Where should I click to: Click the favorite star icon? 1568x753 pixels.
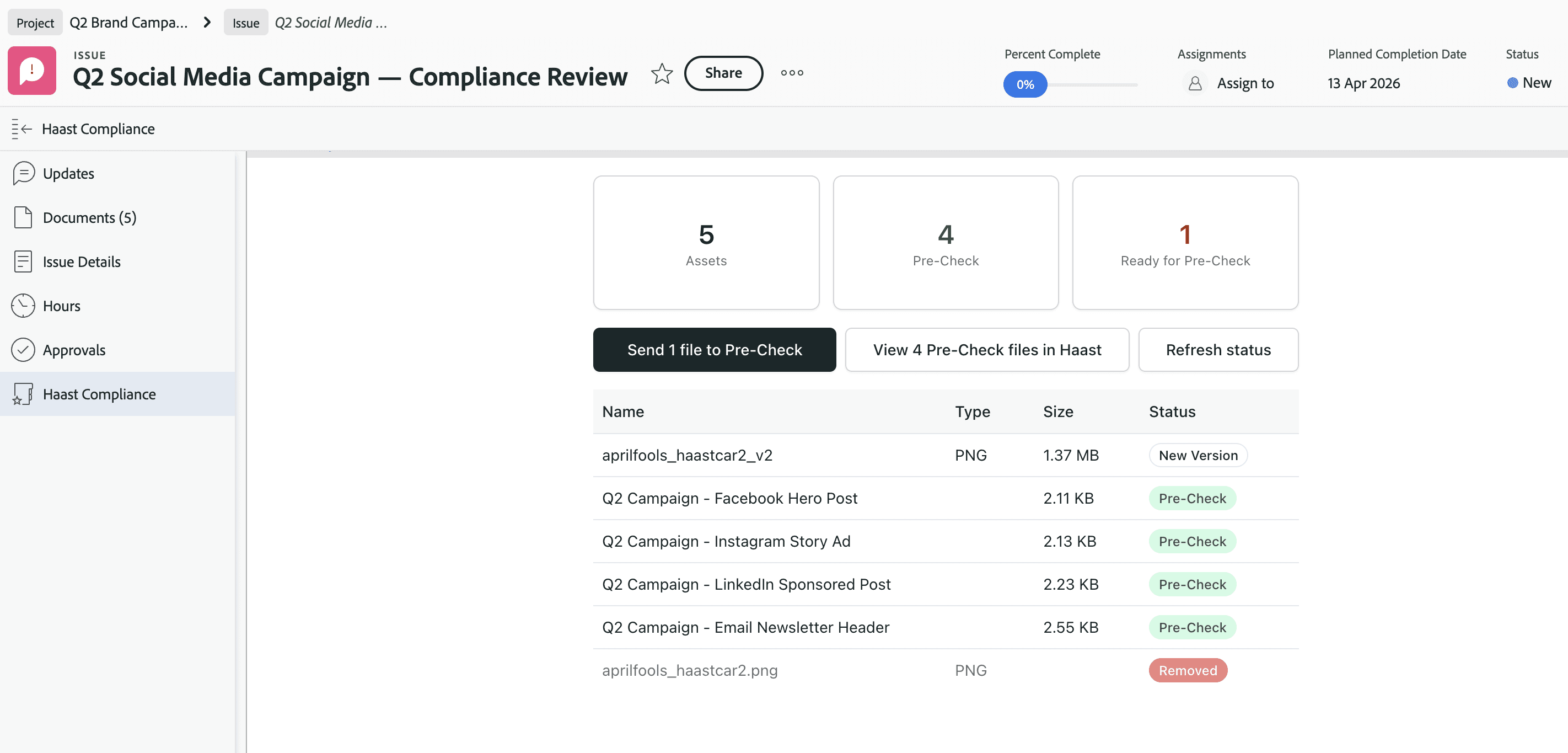[662, 74]
